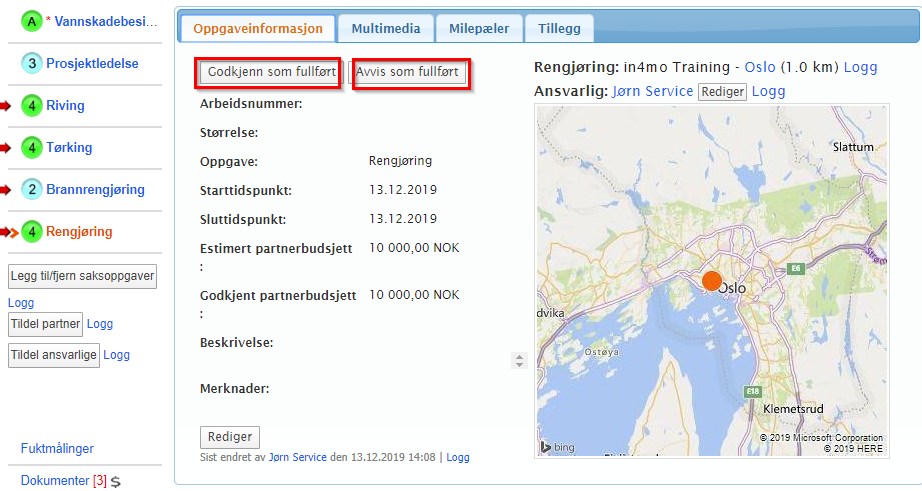Click the green 4 circle beside Rengjøring
Viewport: 922px width, 491px height.
32,232
